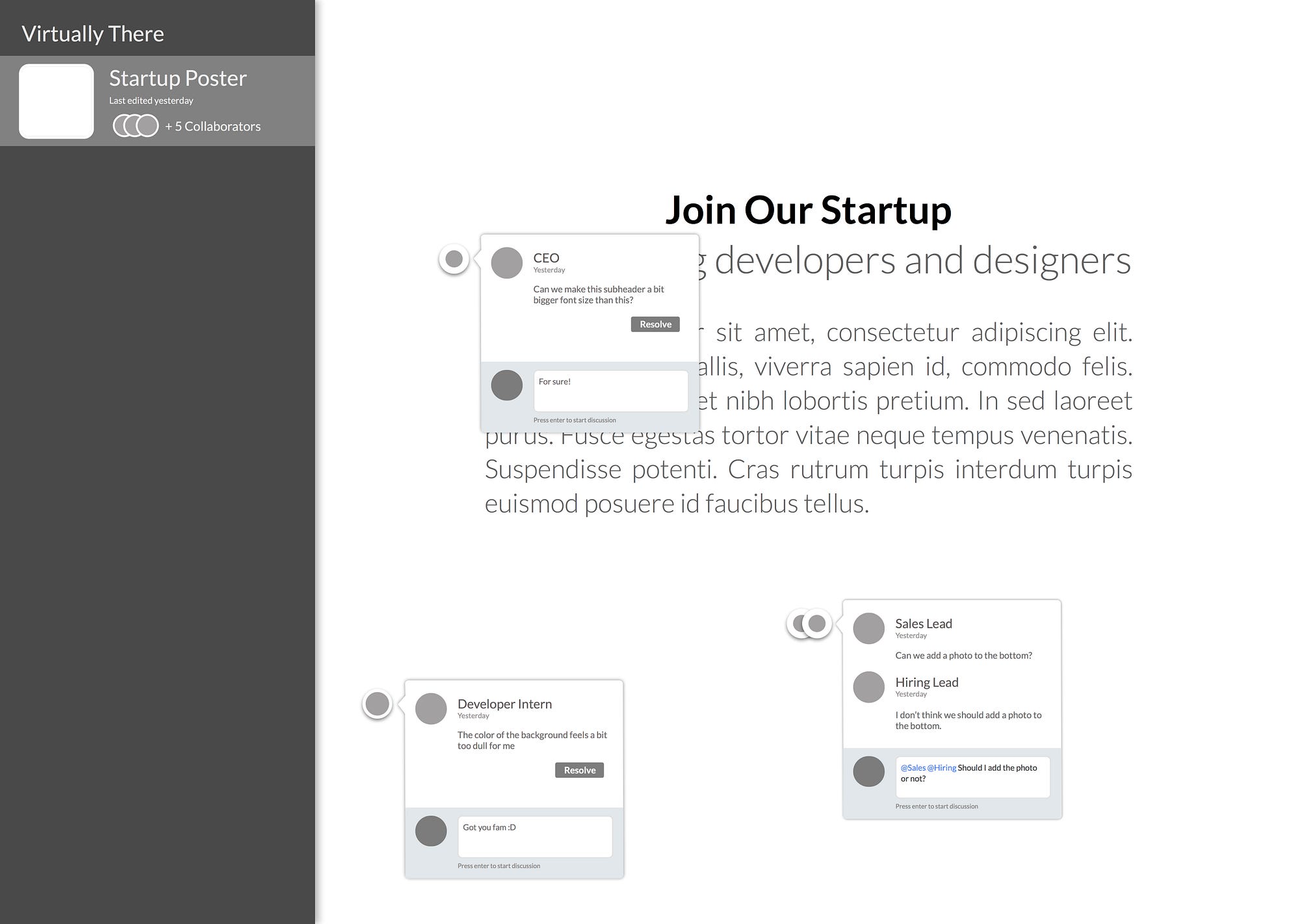Screen dimensions: 1300x924
Task: Click the Developer Intern comment pin marker
Action: coord(378,704)
